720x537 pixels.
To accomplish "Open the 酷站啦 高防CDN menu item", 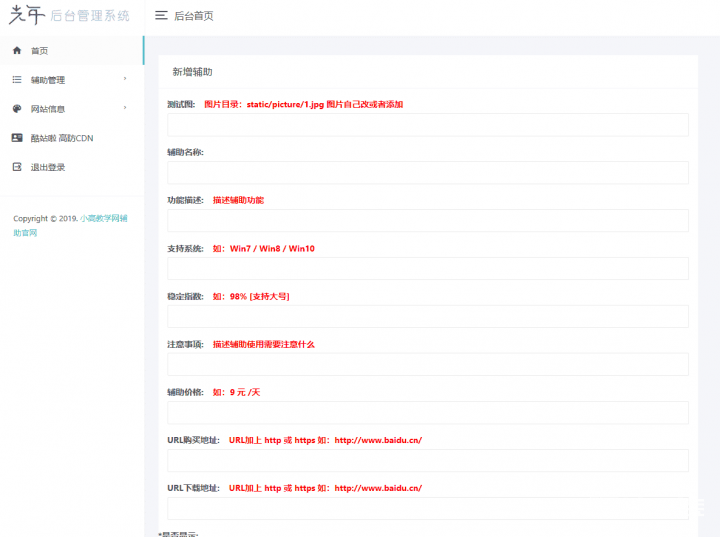I will [72, 138].
